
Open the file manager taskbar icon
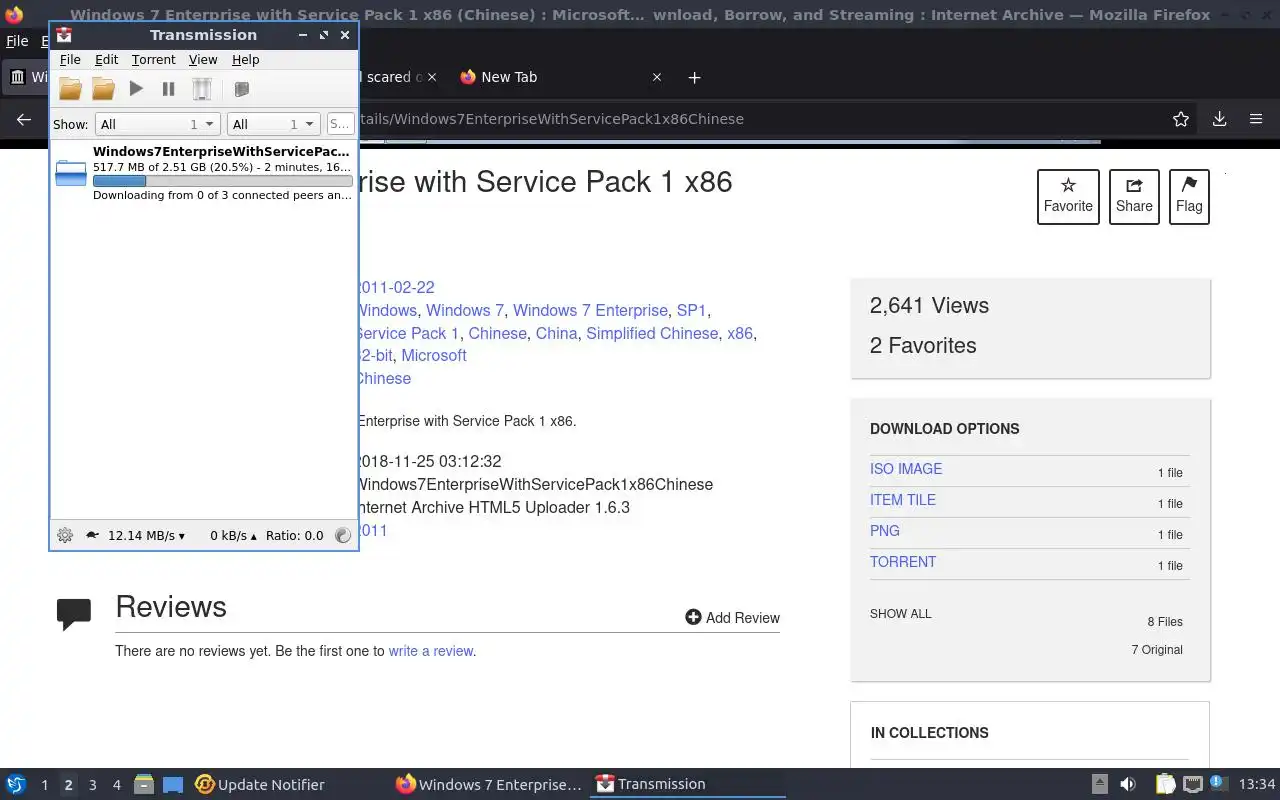[144, 785]
